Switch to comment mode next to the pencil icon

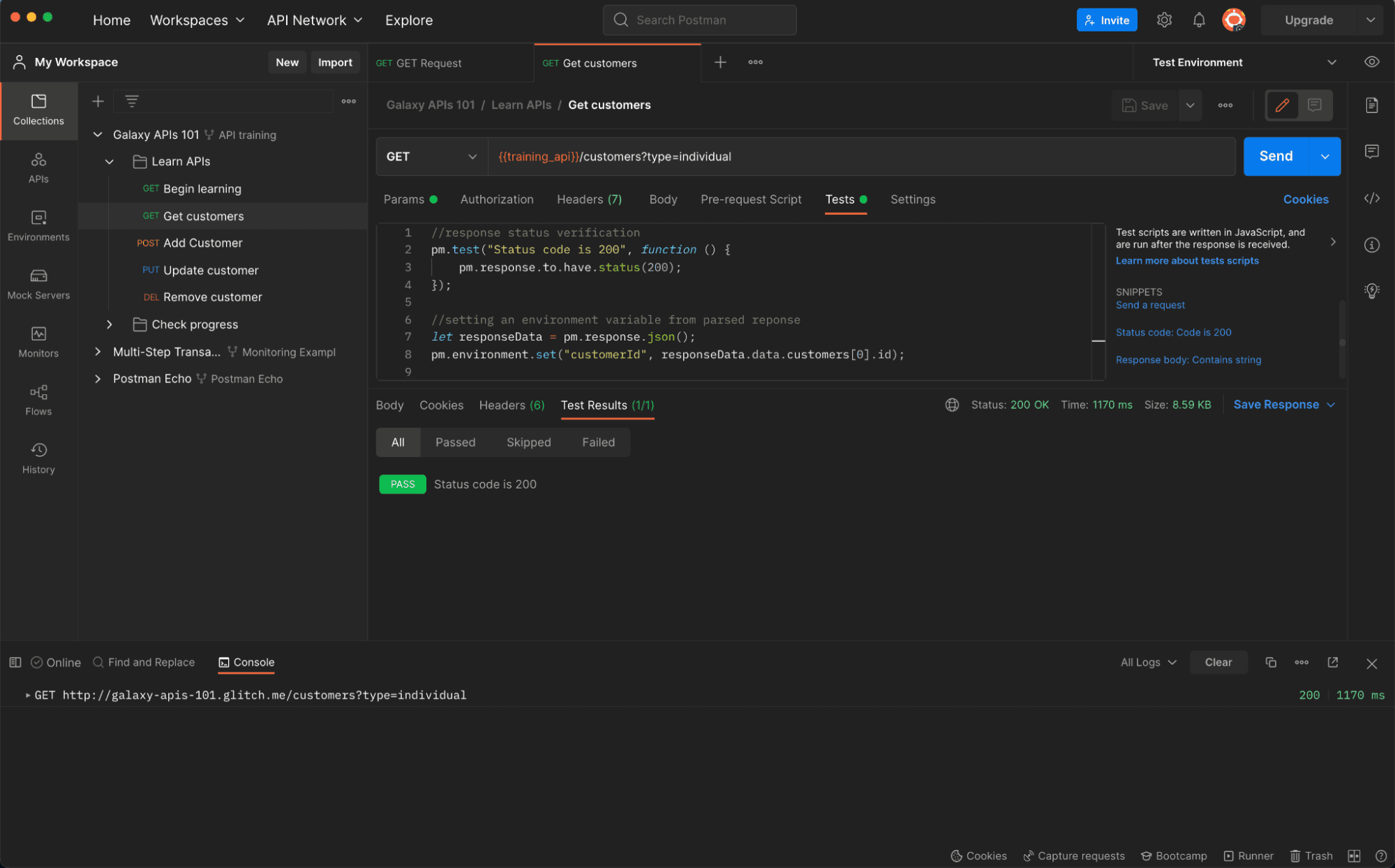(x=1314, y=105)
